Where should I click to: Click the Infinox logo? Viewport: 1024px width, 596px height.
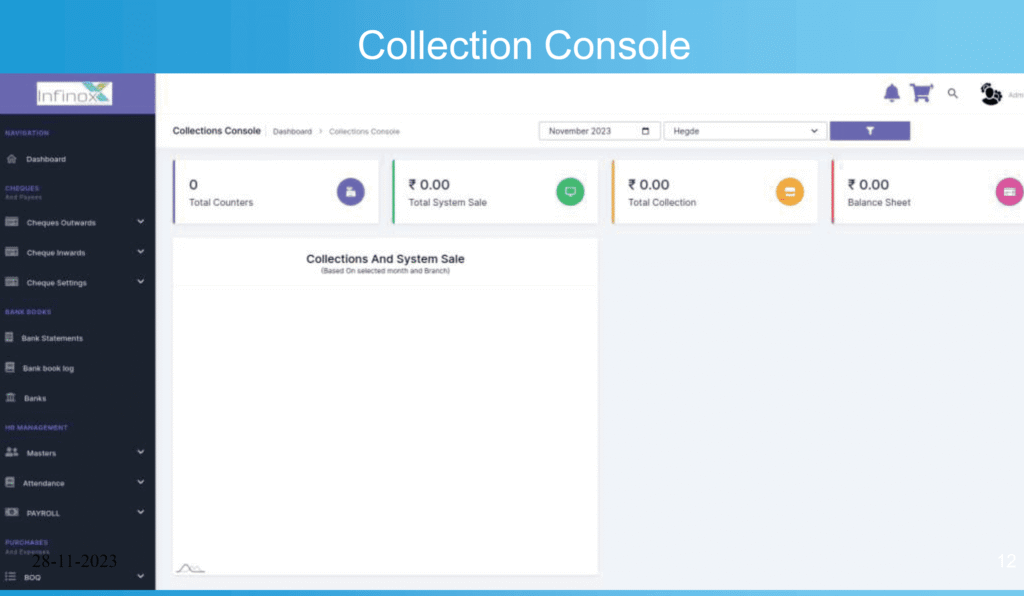[x=75, y=95]
